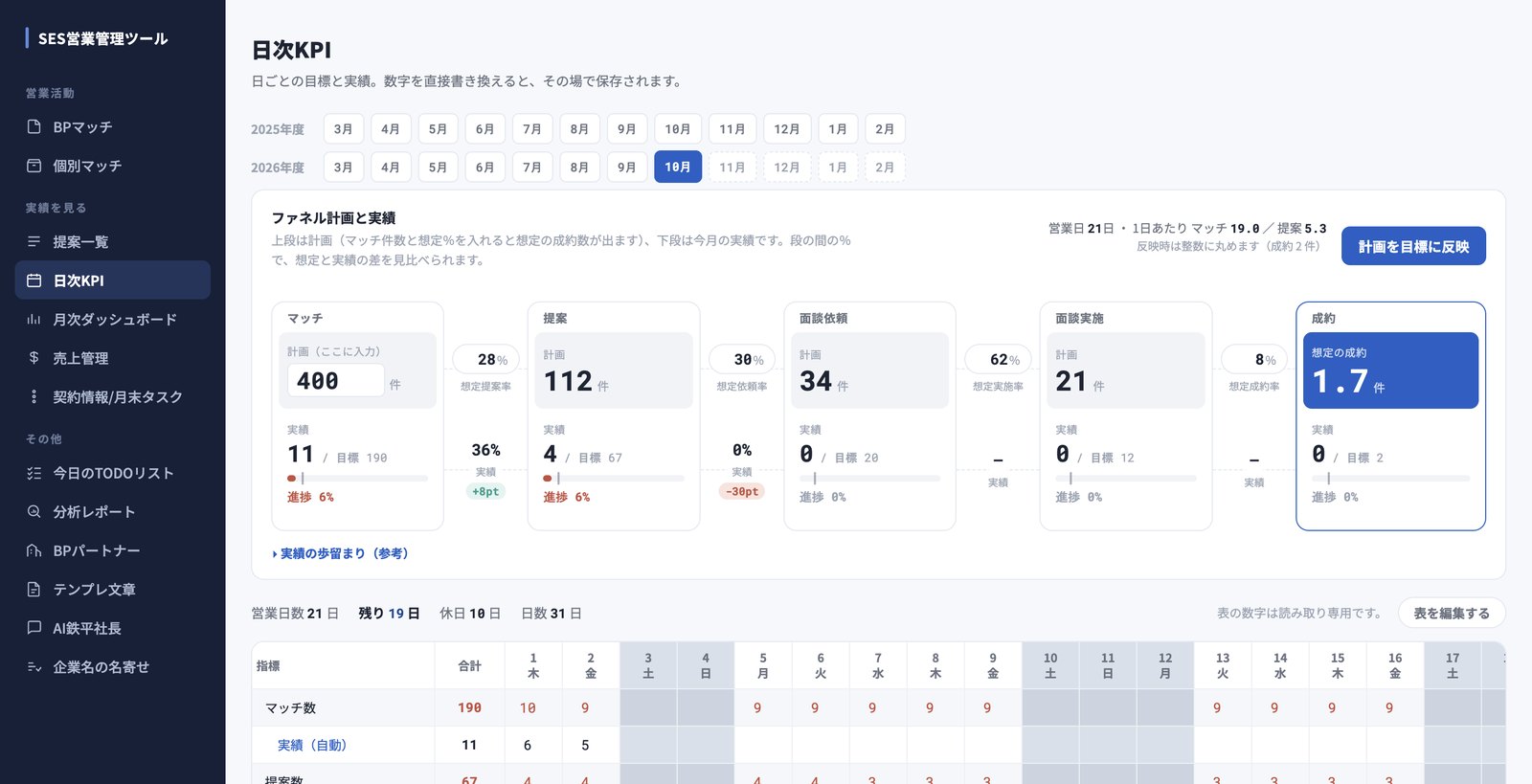1532x784 pixels.
Task: Select 2025年度 12月 tab
Action: click(x=787, y=128)
